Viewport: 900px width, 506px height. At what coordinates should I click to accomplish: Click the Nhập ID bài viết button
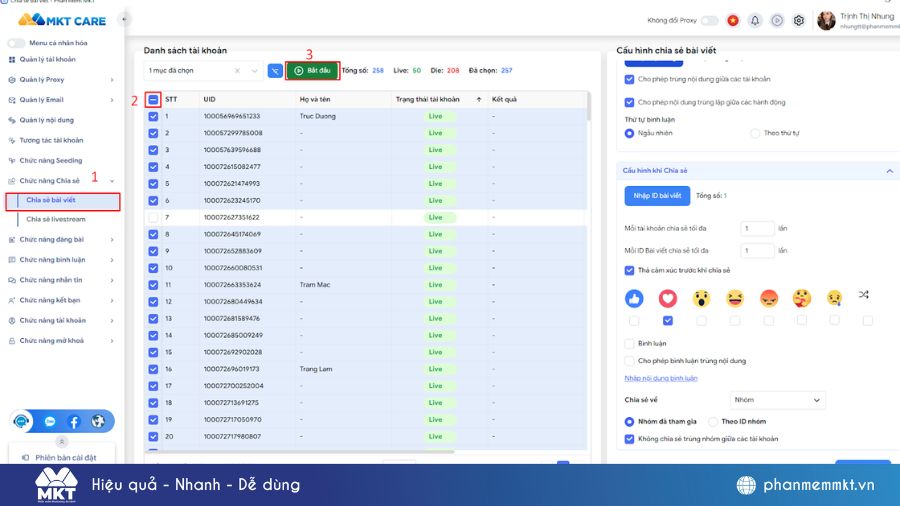[657, 196]
